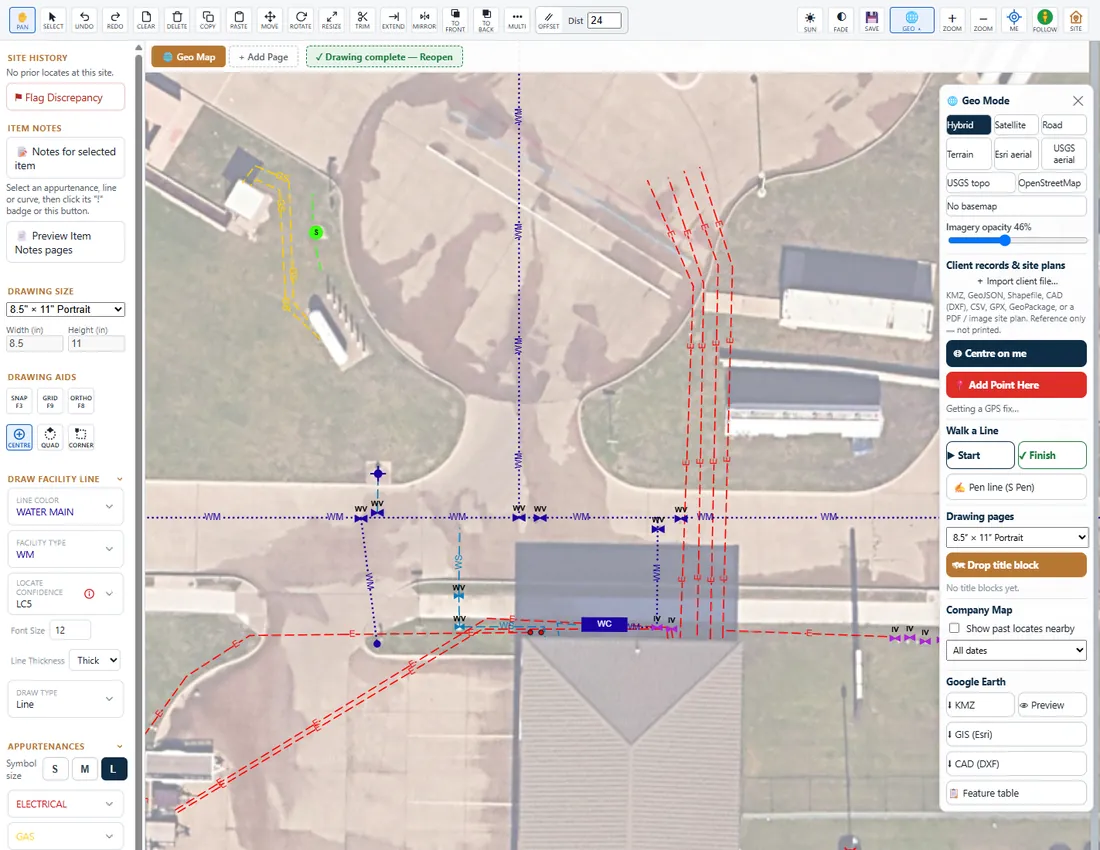The width and height of the screenshot is (1100, 850).
Task: Paste from clipboard
Action: click(239, 20)
